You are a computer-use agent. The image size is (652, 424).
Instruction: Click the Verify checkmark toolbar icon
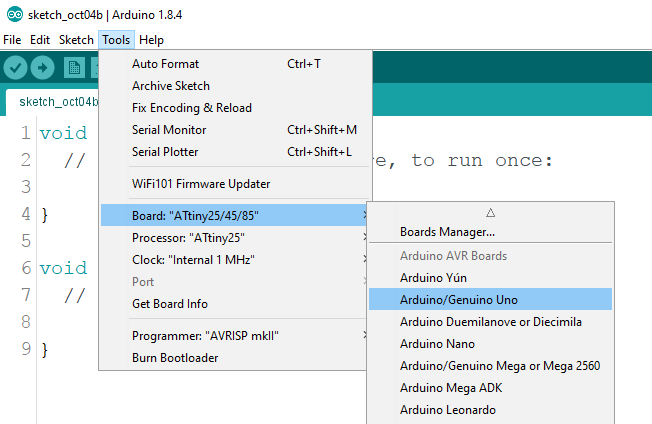pyautogui.click(x=15, y=67)
